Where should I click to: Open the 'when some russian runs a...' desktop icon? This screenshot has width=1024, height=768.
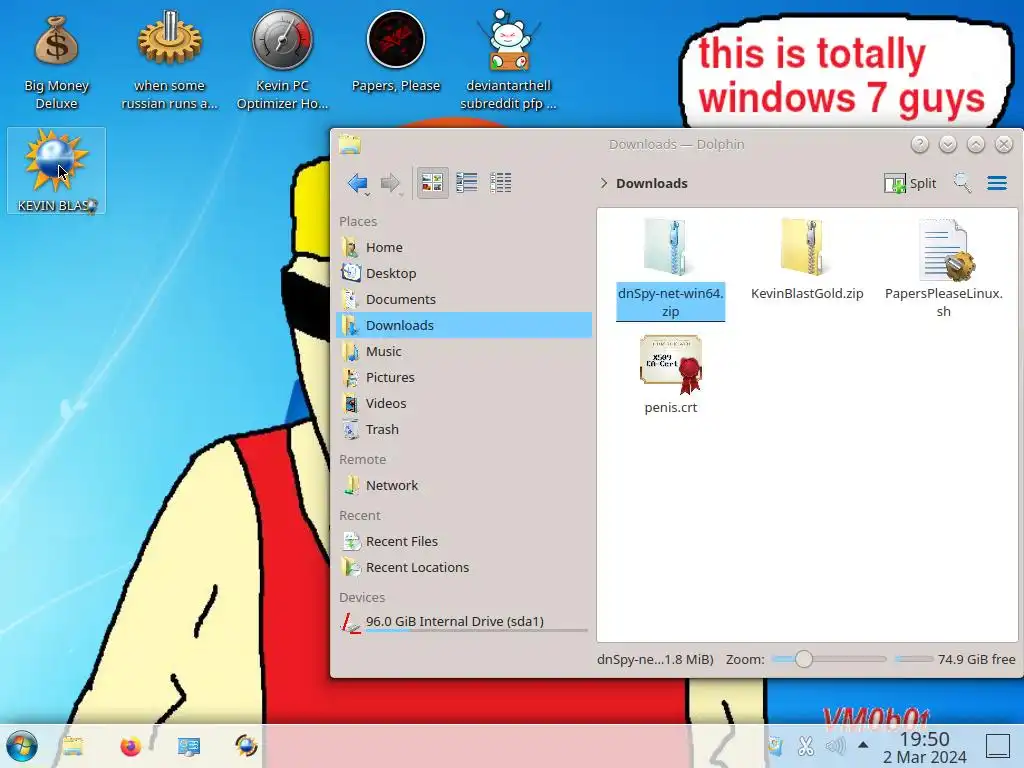click(169, 60)
